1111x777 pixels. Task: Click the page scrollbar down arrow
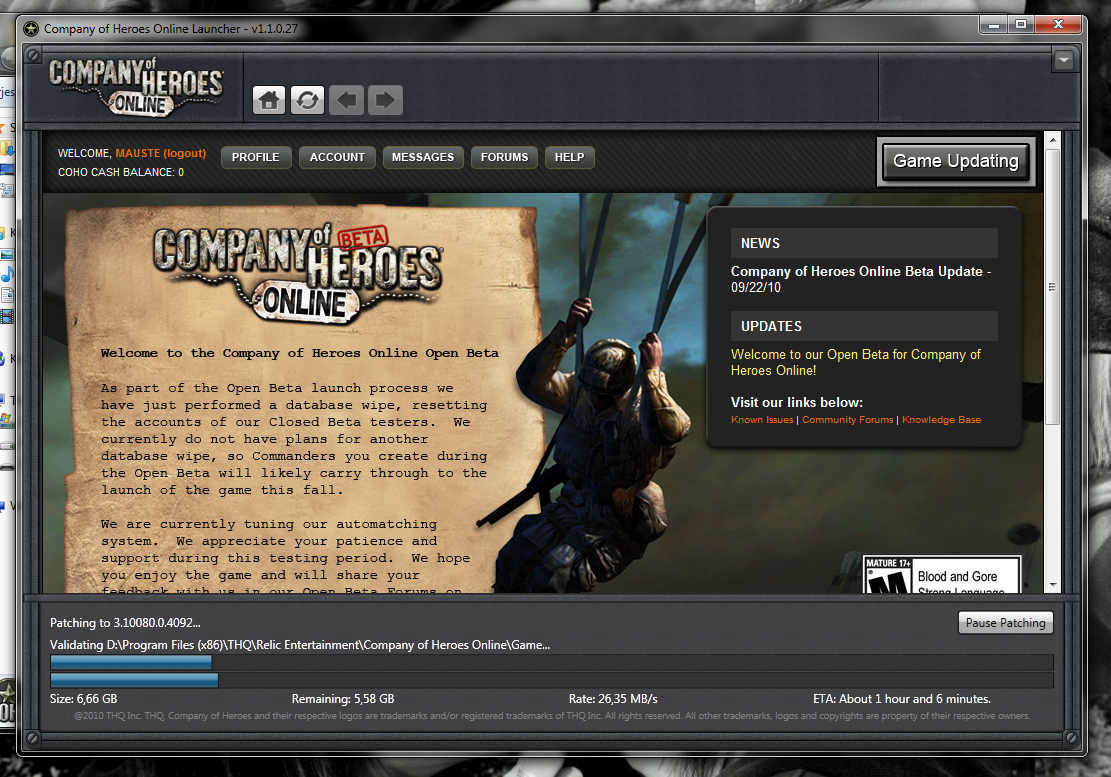(x=1053, y=585)
